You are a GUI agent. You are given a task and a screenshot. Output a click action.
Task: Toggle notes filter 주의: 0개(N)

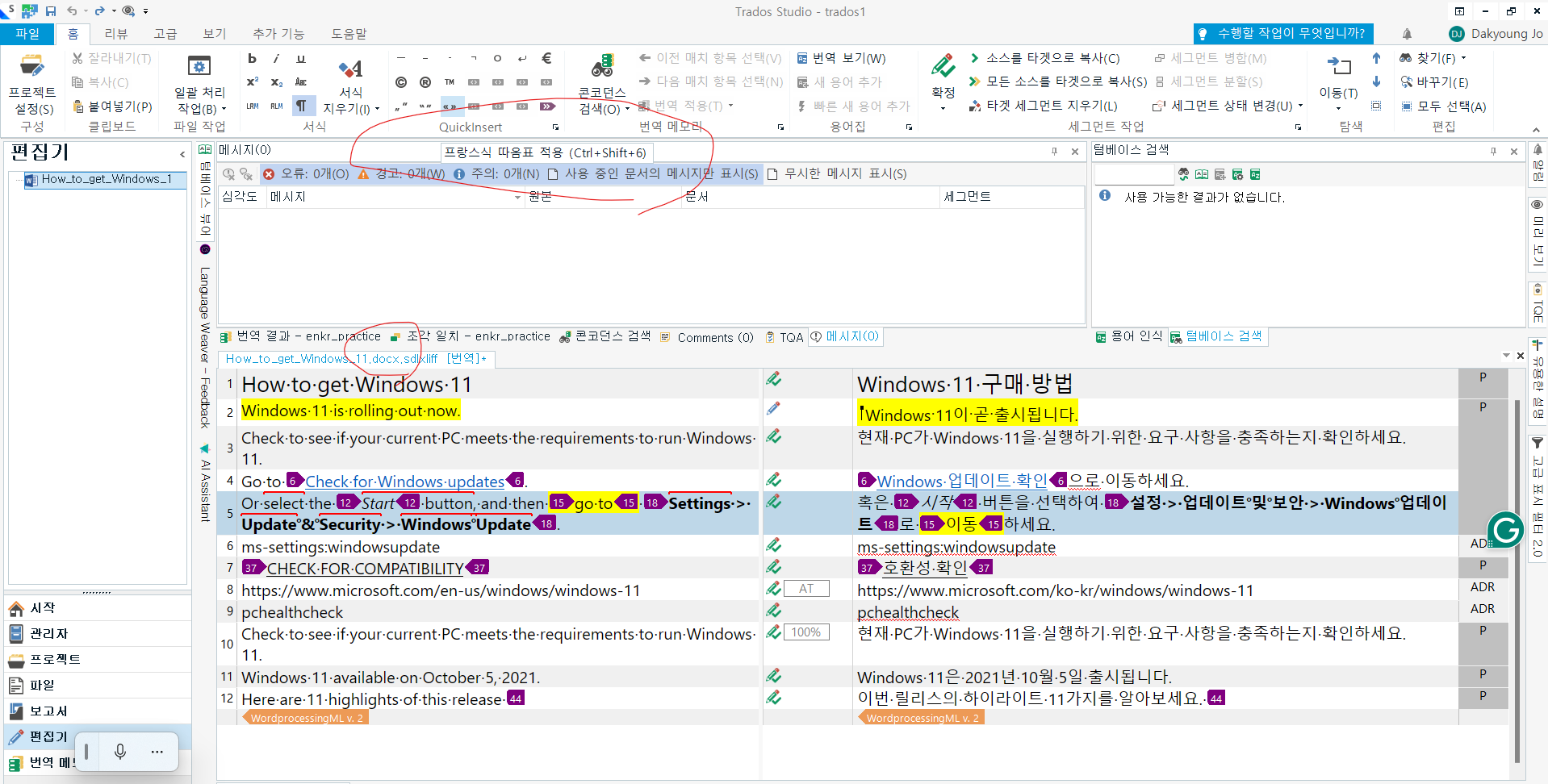pyautogui.click(x=496, y=173)
